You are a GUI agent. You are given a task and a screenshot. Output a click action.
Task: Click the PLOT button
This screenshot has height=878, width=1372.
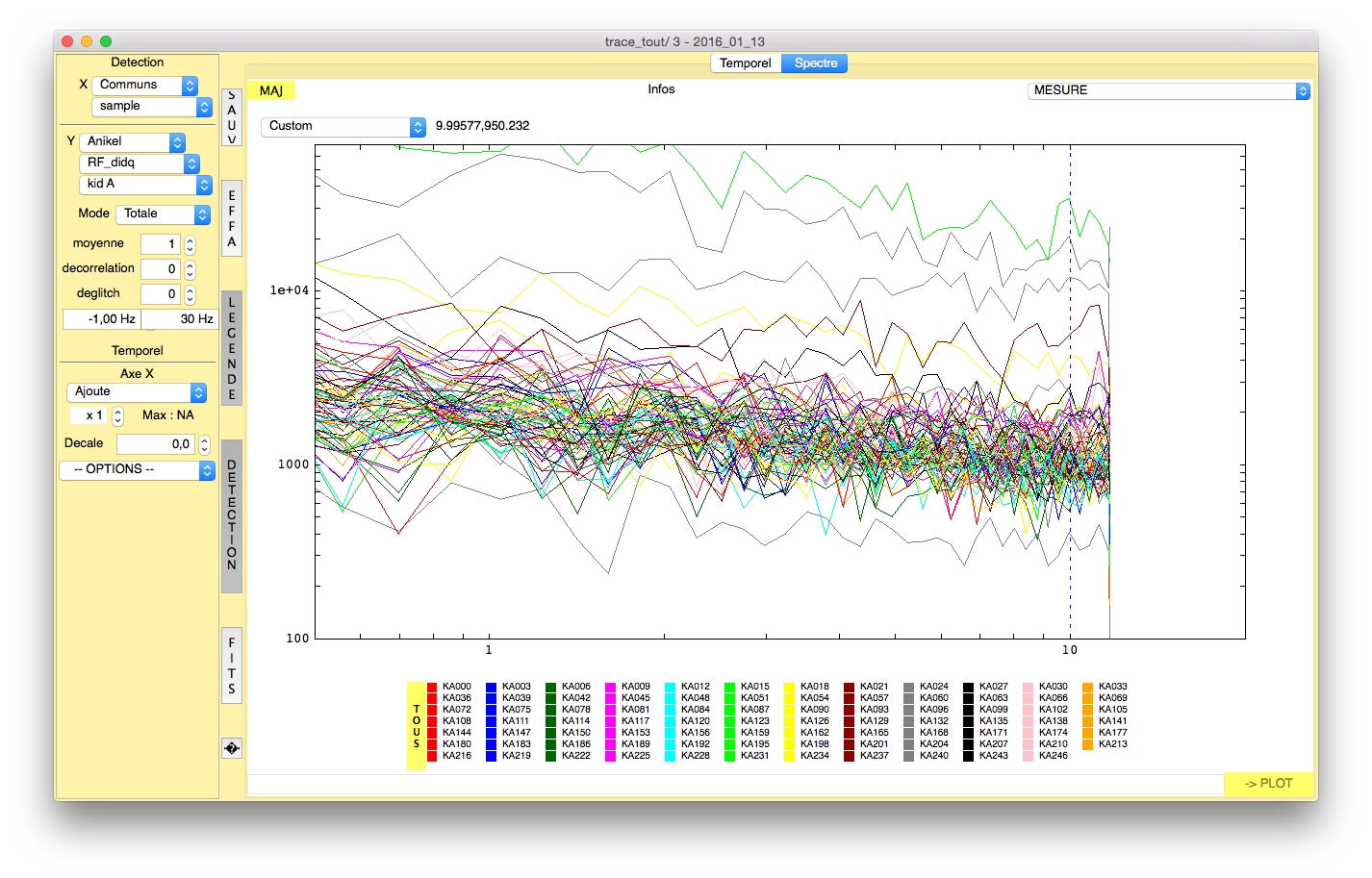click(1268, 784)
